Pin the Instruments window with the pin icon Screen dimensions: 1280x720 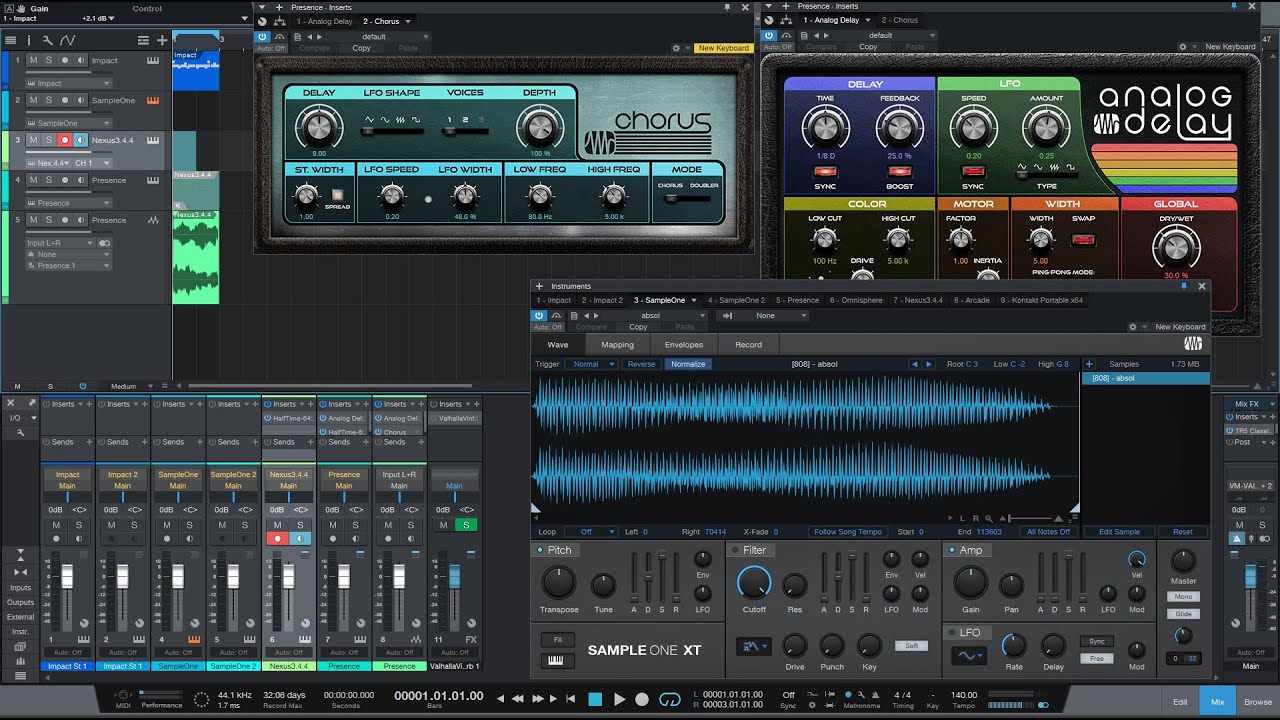1184,286
